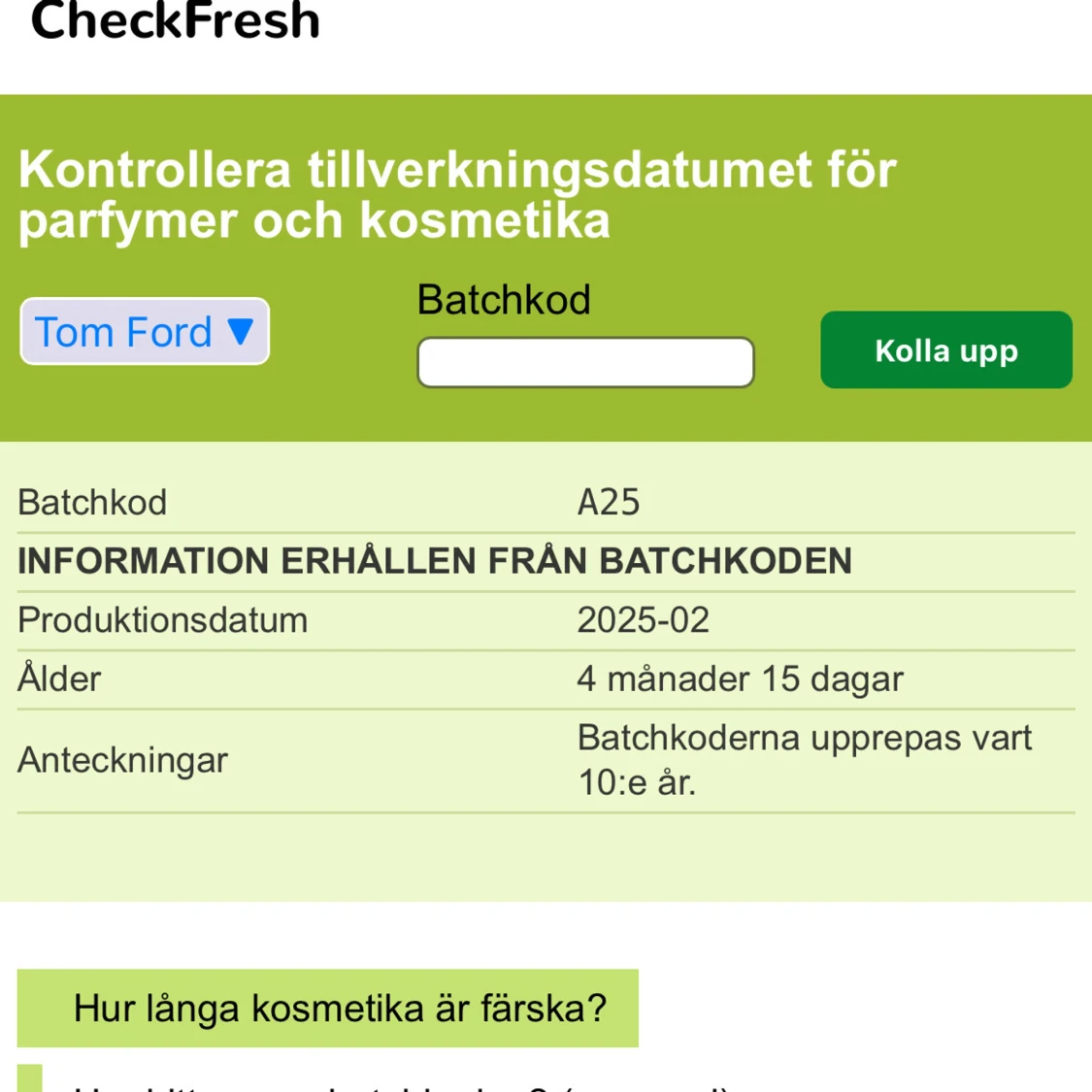Click the Batchkod label above the input
Viewport: 1092px width, 1092px height.
pyautogui.click(x=504, y=300)
